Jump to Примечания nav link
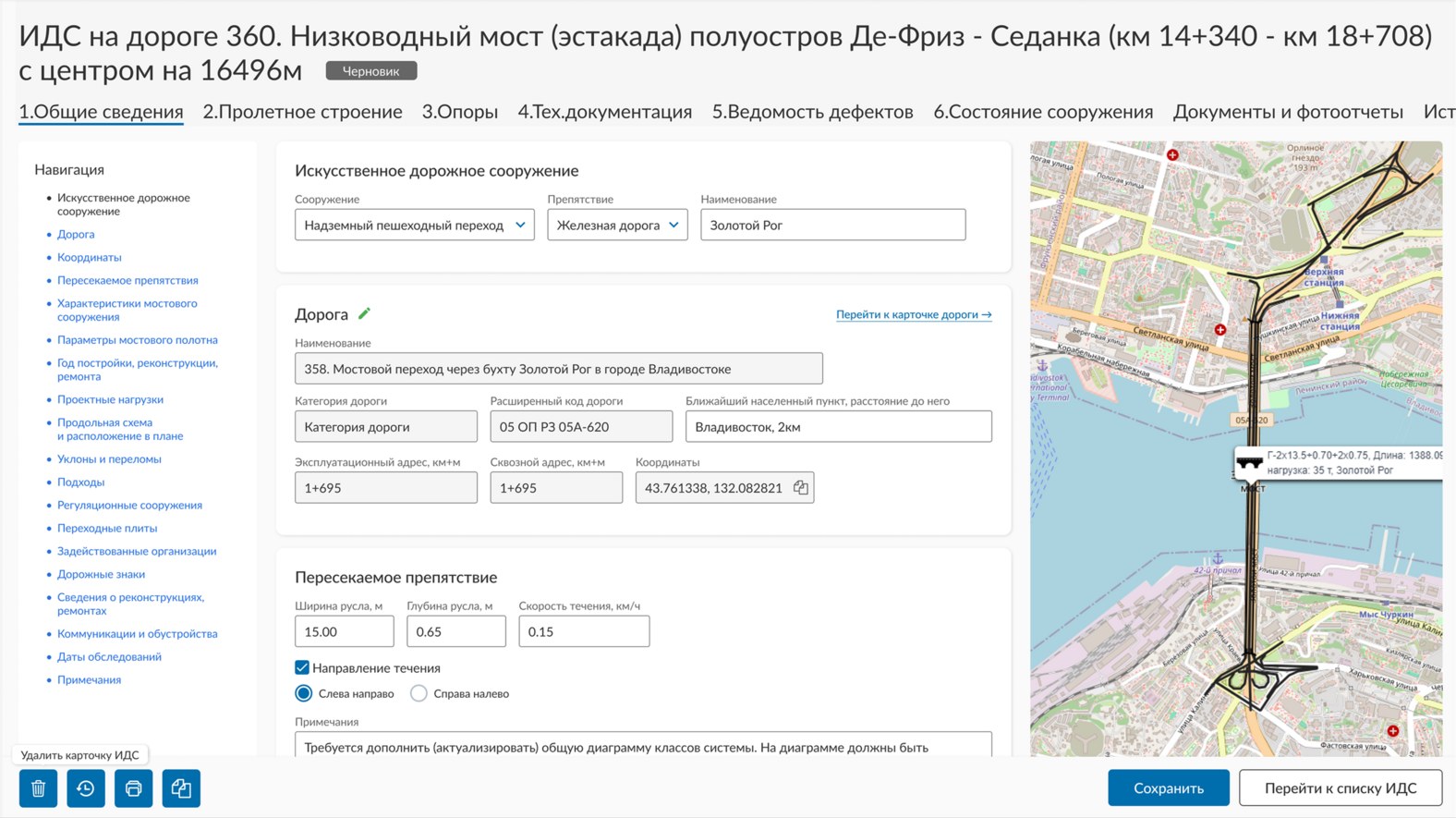This screenshot has width=1456, height=818. pyautogui.click(x=89, y=679)
